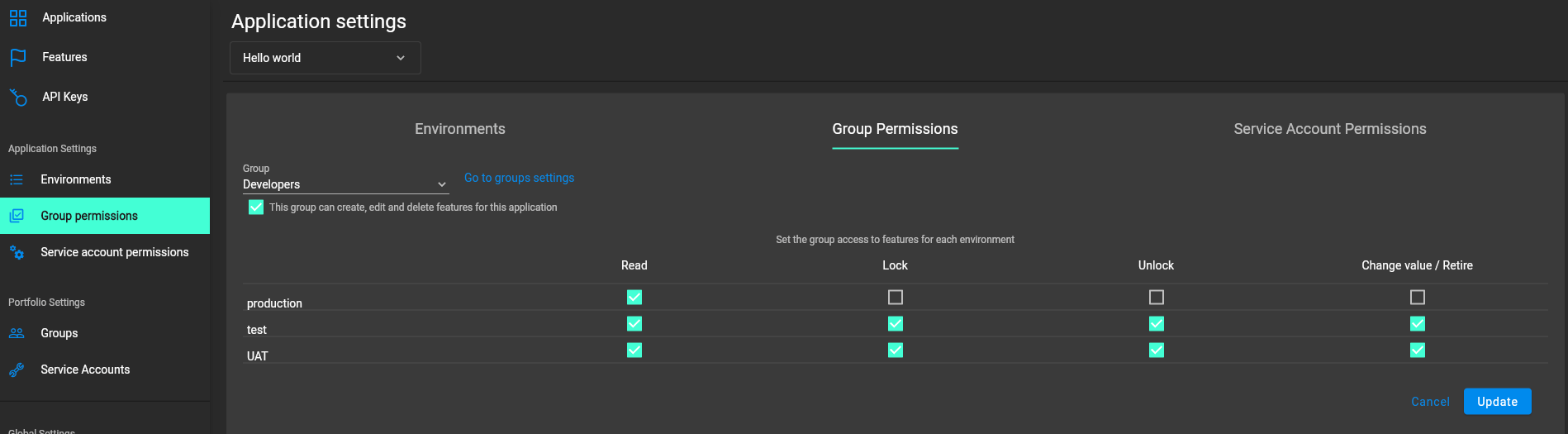Open the Developers group dropdown
The width and height of the screenshot is (1568, 434).
point(345,184)
